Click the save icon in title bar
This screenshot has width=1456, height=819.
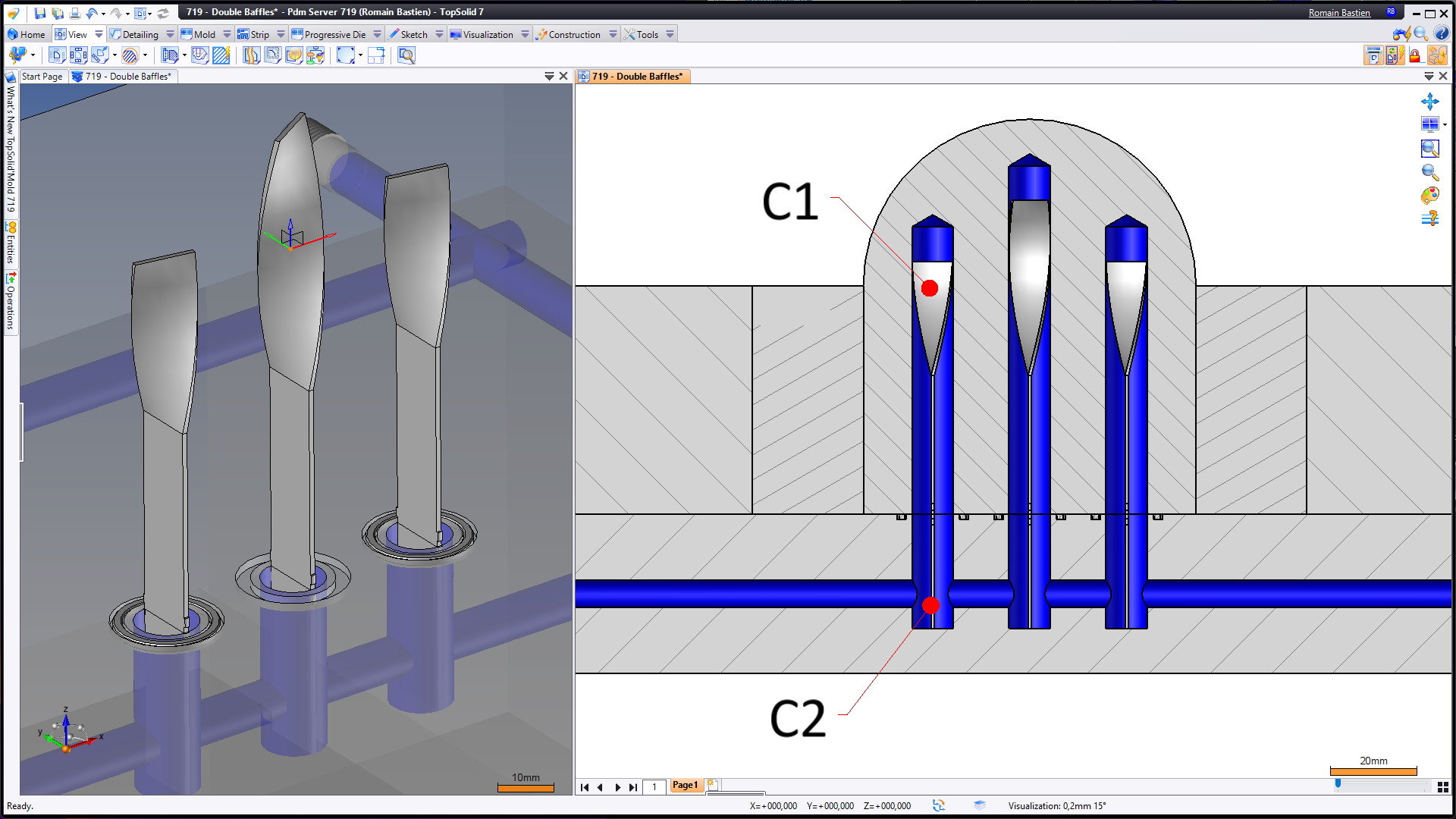pyautogui.click(x=40, y=12)
